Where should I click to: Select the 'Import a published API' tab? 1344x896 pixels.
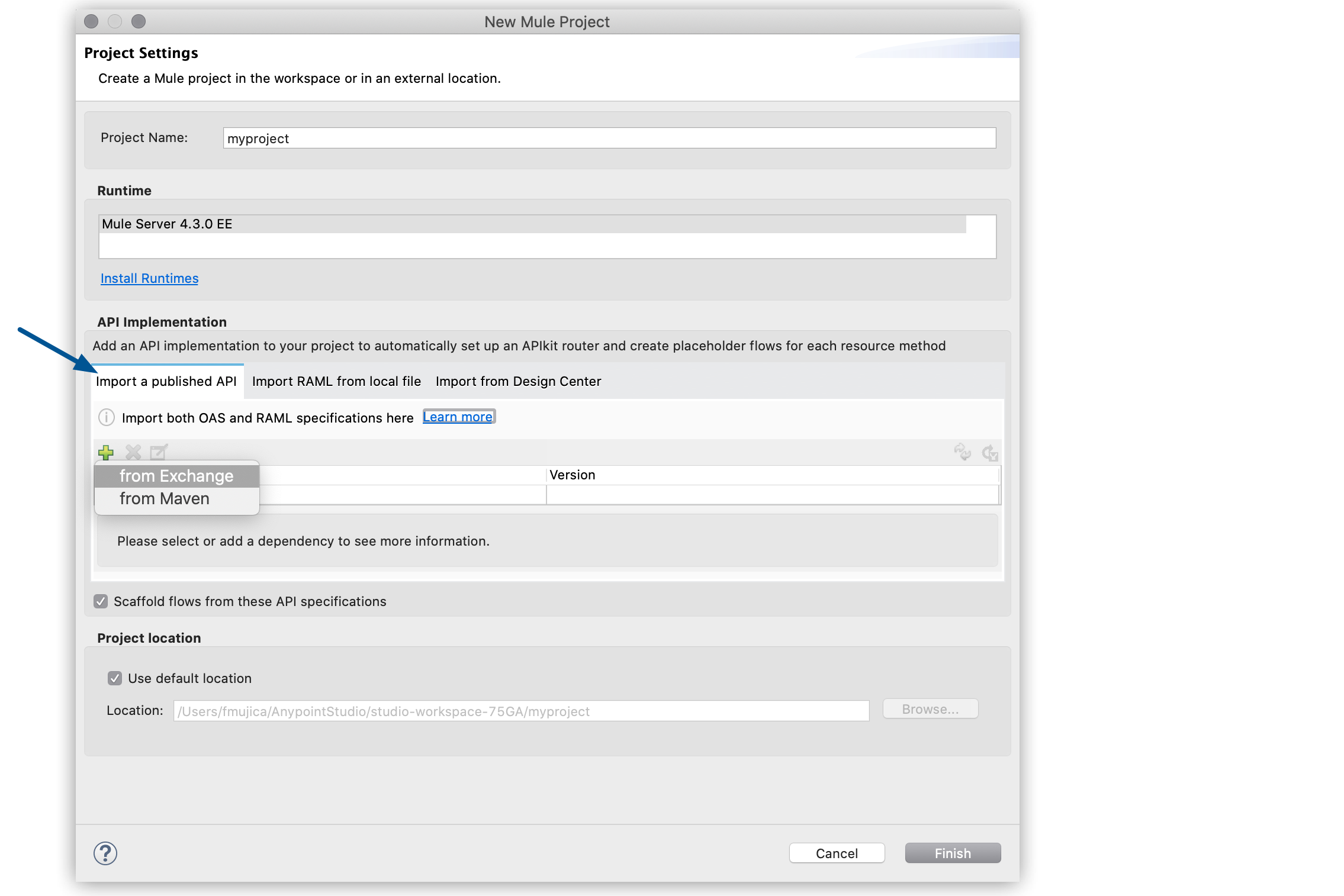coord(166,382)
